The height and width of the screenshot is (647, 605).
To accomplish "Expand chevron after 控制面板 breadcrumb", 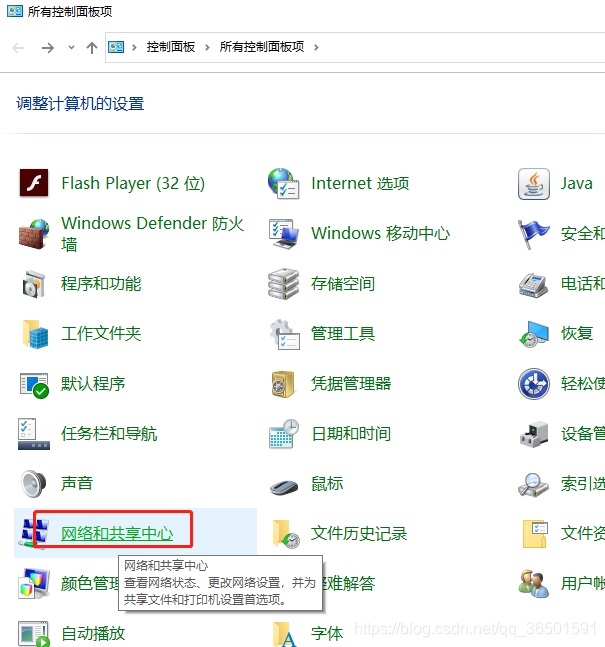I will point(207,47).
